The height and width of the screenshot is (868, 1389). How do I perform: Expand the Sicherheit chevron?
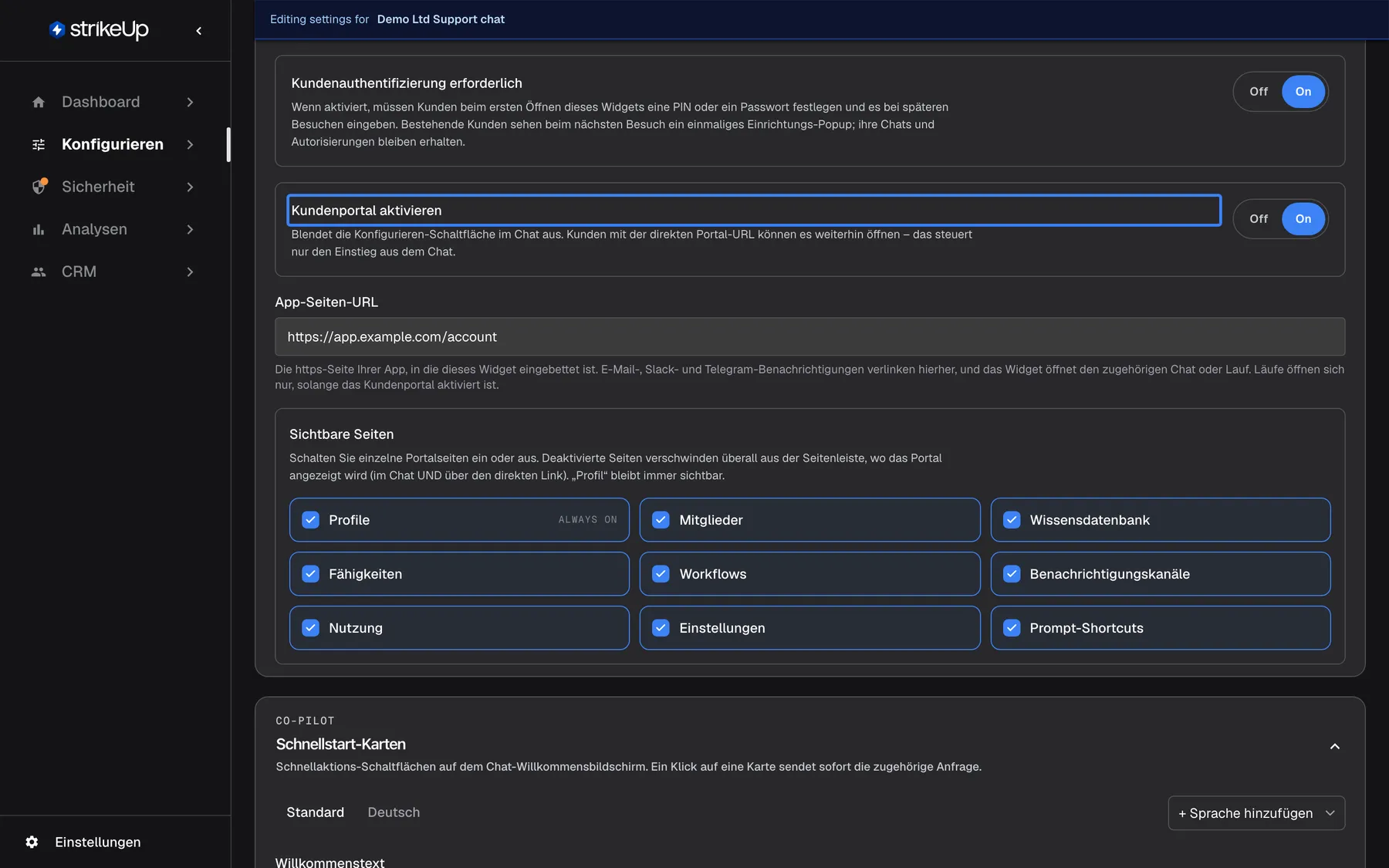pos(190,187)
